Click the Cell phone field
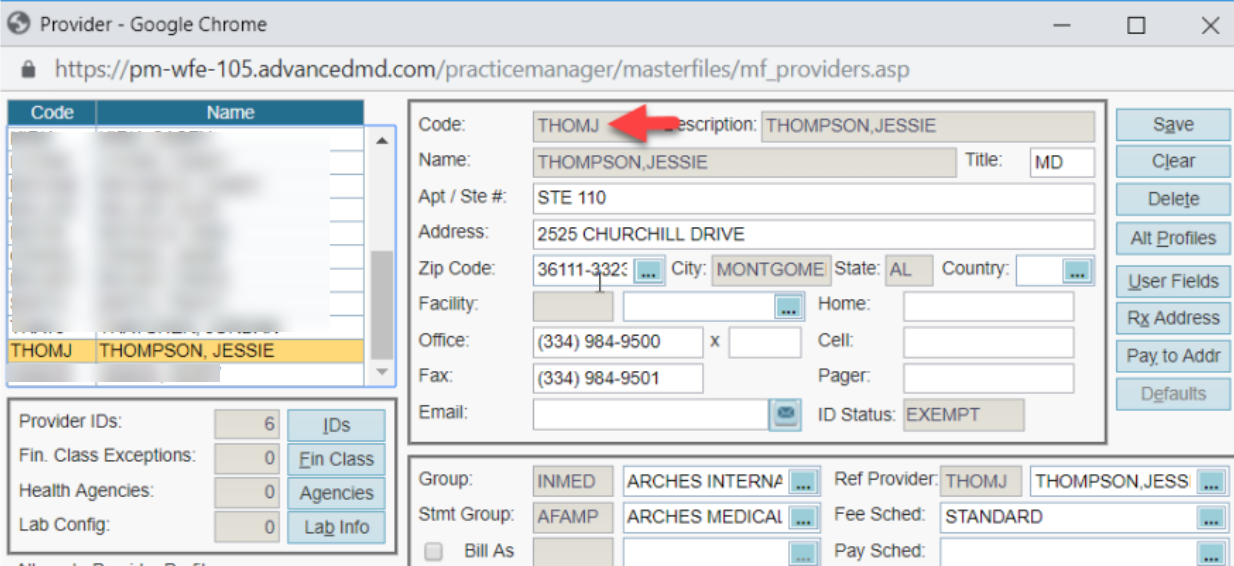The width and height of the screenshot is (1234, 566). coord(989,342)
